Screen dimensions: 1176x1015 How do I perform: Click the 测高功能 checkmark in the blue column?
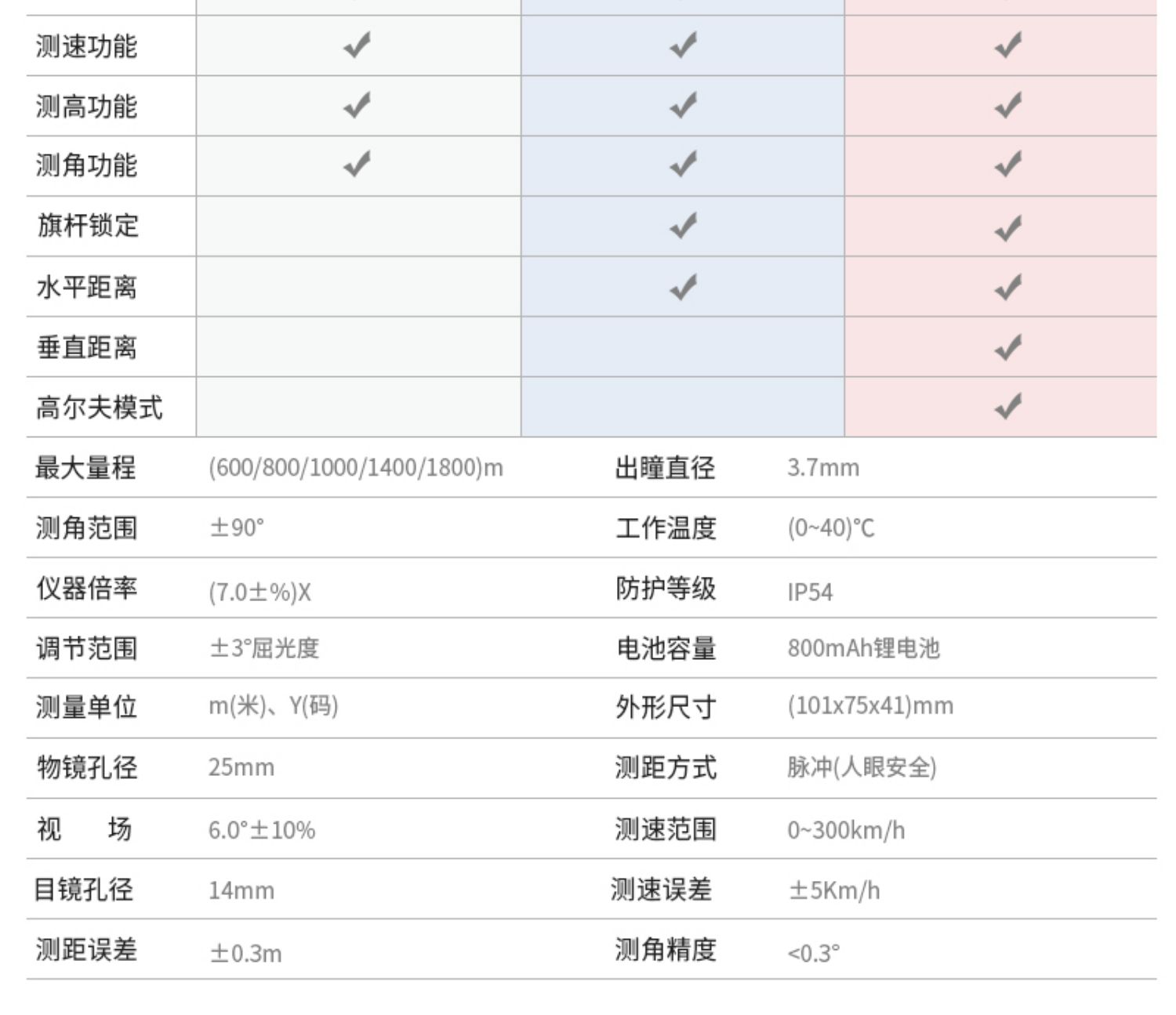pos(684,105)
